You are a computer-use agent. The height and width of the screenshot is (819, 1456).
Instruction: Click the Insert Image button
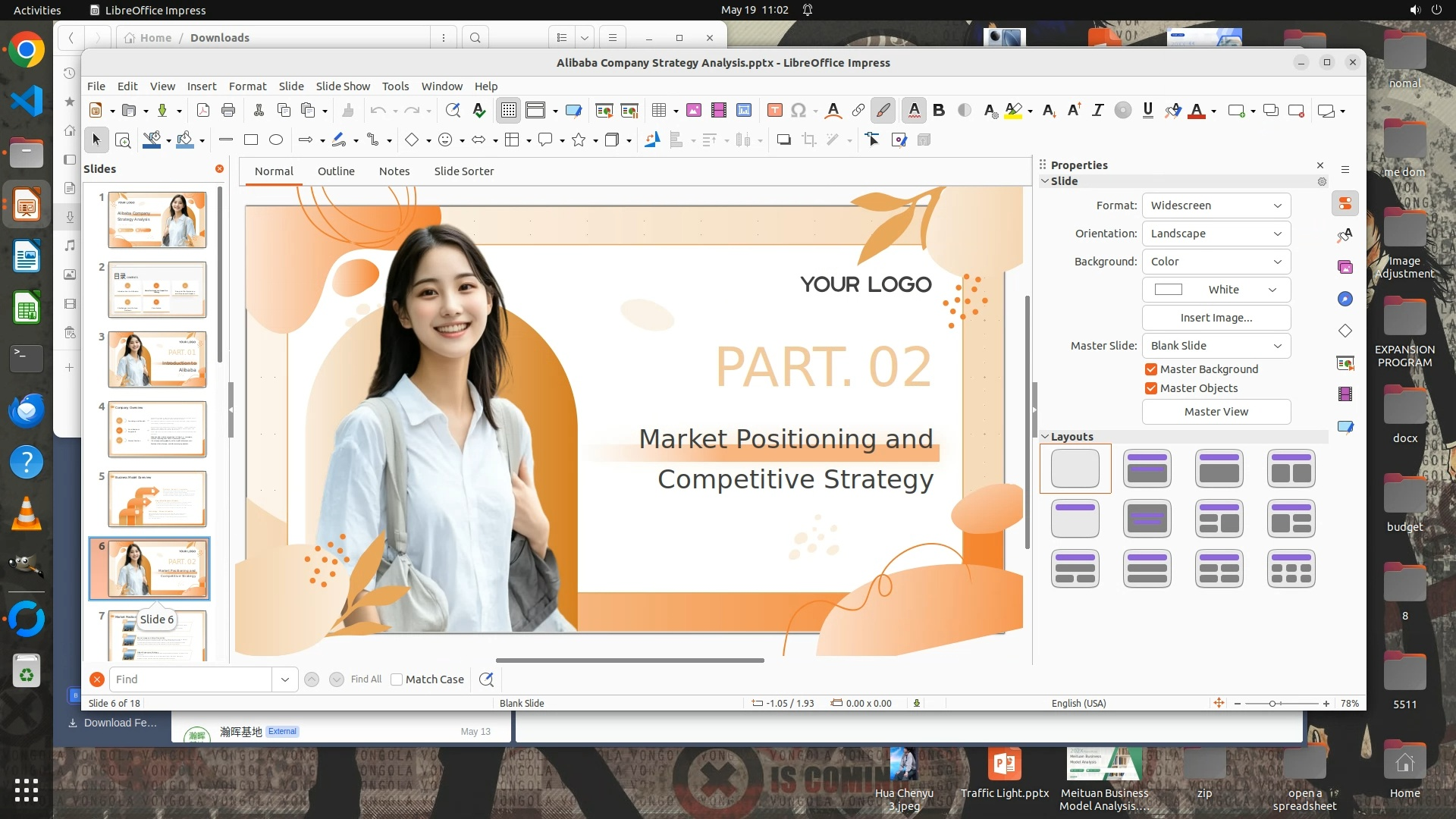click(1216, 318)
